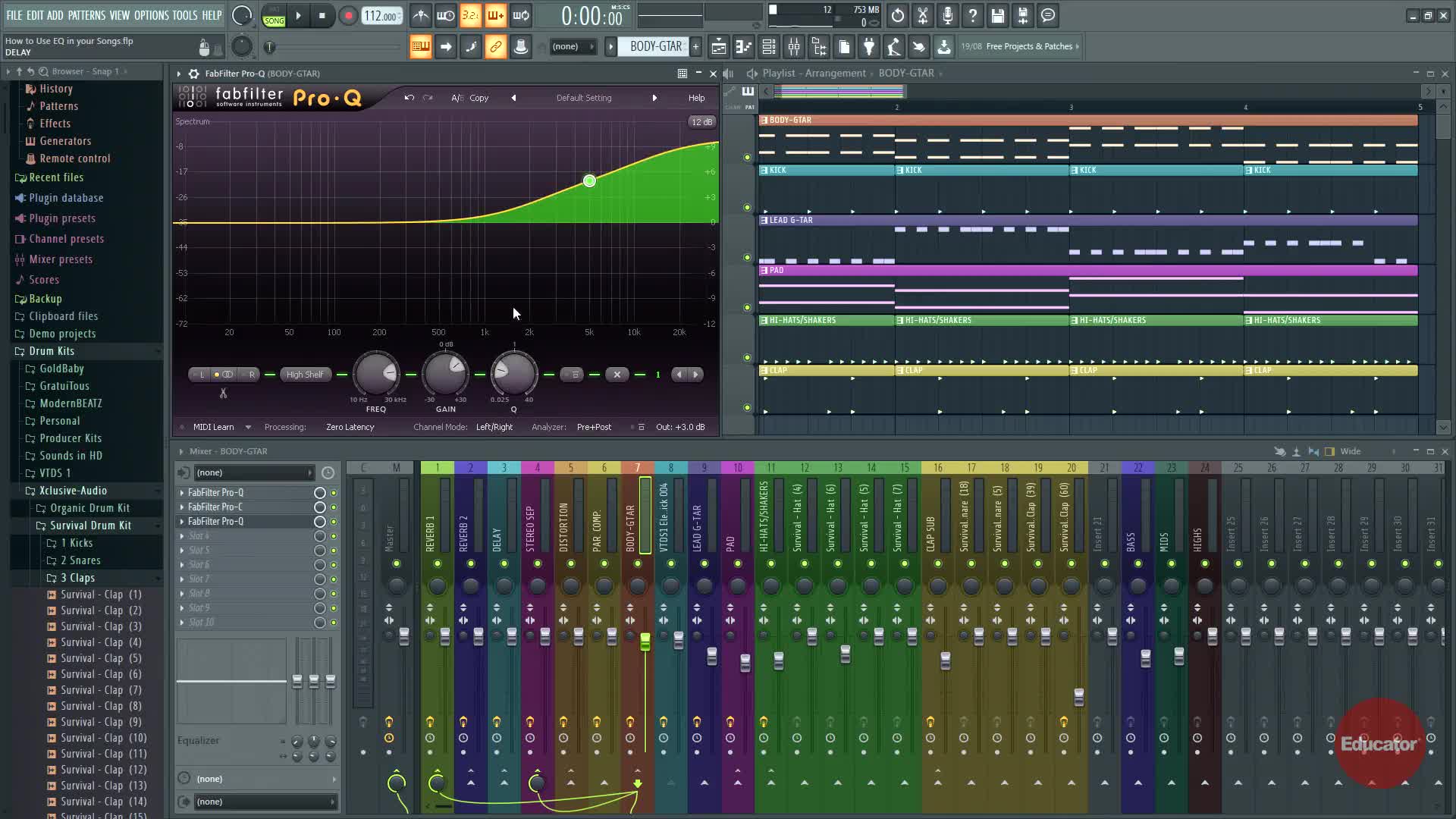Open the Channel rack view icon
Screen dimensions: 1456x819
tap(769, 47)
